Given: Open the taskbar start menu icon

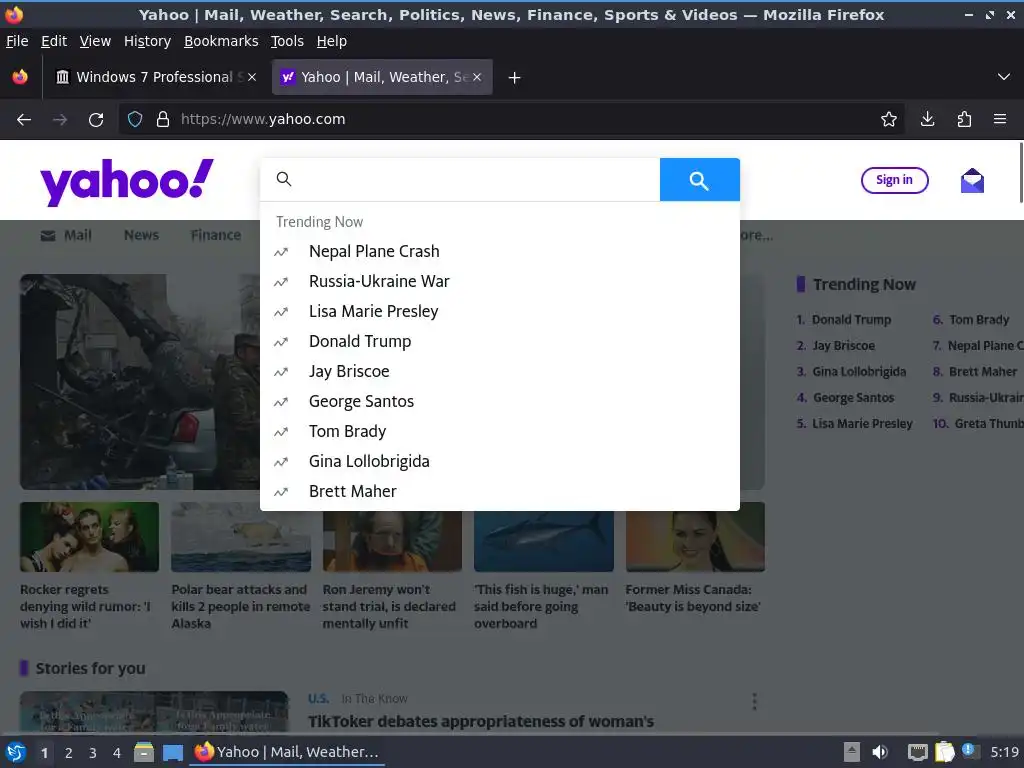Looking at the screenshot, I should click(x=16, y=752).
